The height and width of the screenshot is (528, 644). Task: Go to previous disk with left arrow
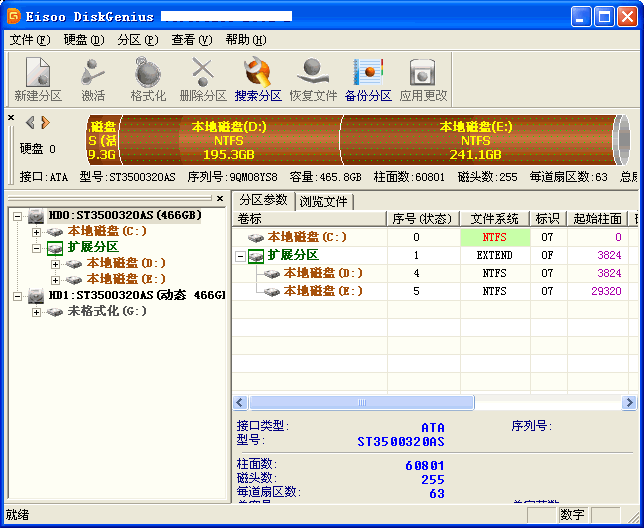[30, 122]
